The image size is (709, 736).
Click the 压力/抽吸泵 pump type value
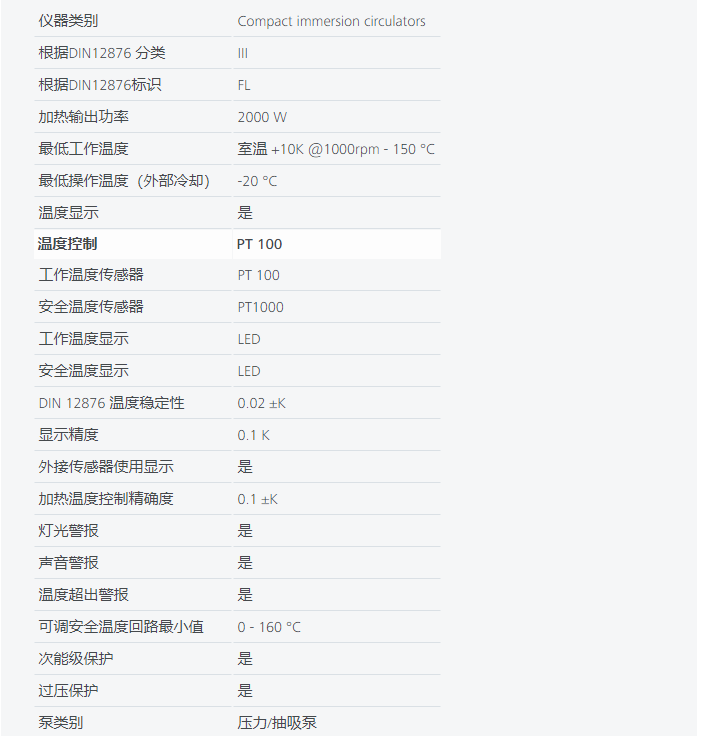[277, 723]
